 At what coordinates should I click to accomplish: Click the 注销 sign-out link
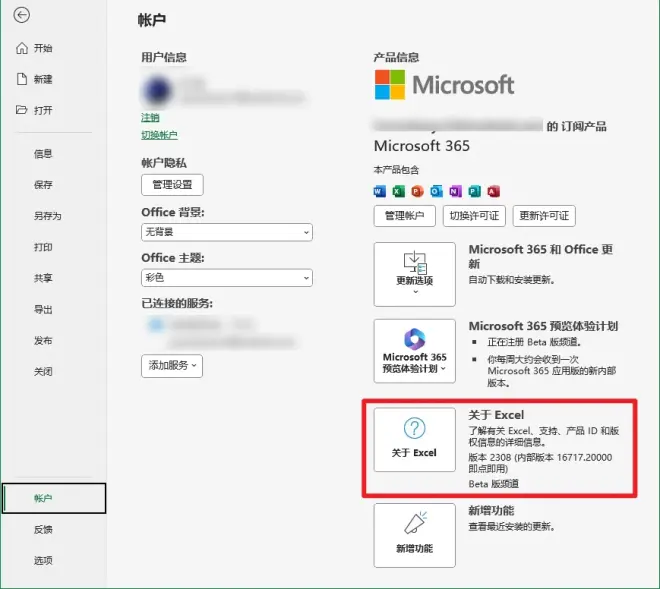pyautogui.click(x=150, y=117)
